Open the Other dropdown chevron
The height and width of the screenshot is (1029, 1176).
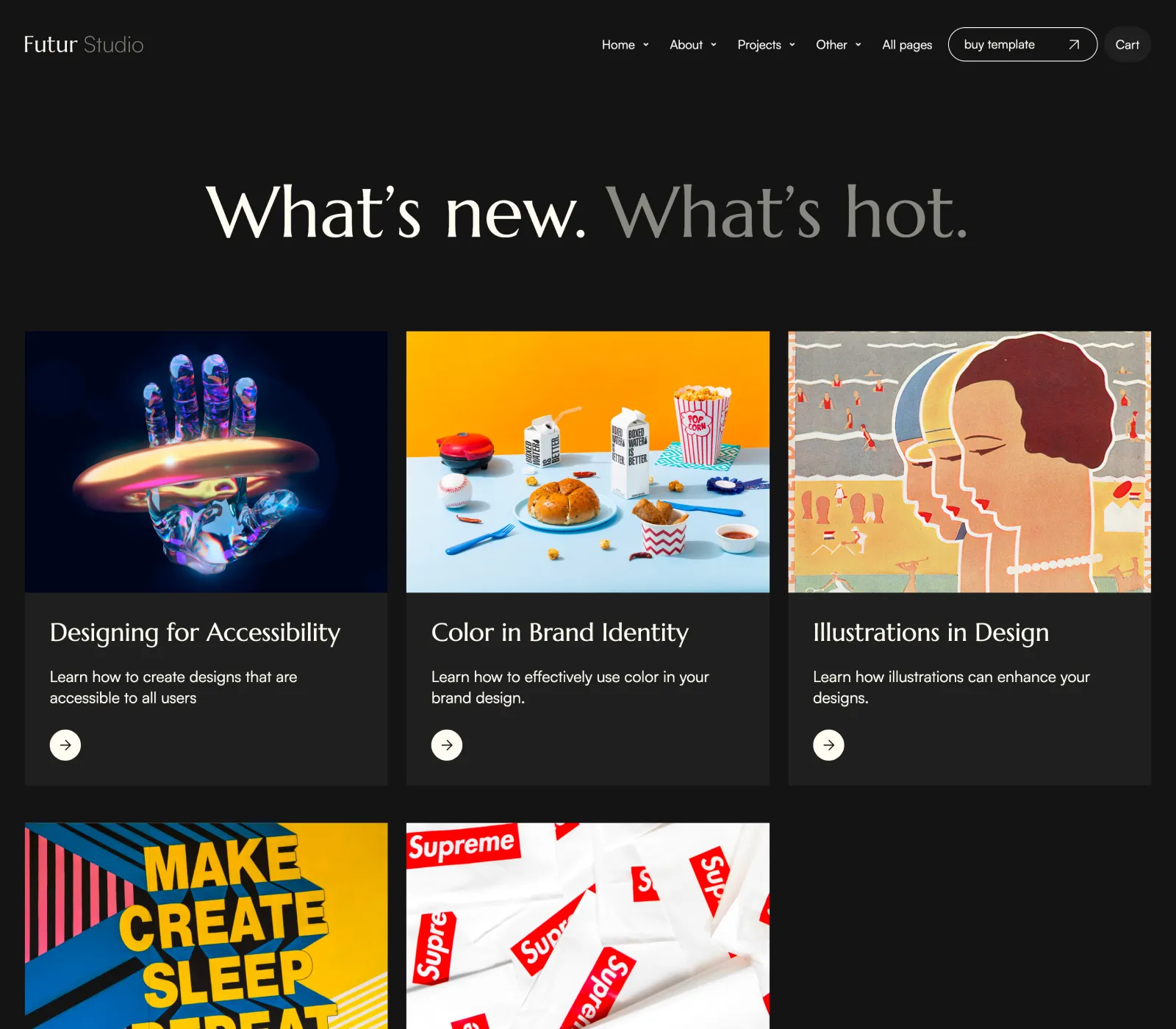(x=858, y=45)
